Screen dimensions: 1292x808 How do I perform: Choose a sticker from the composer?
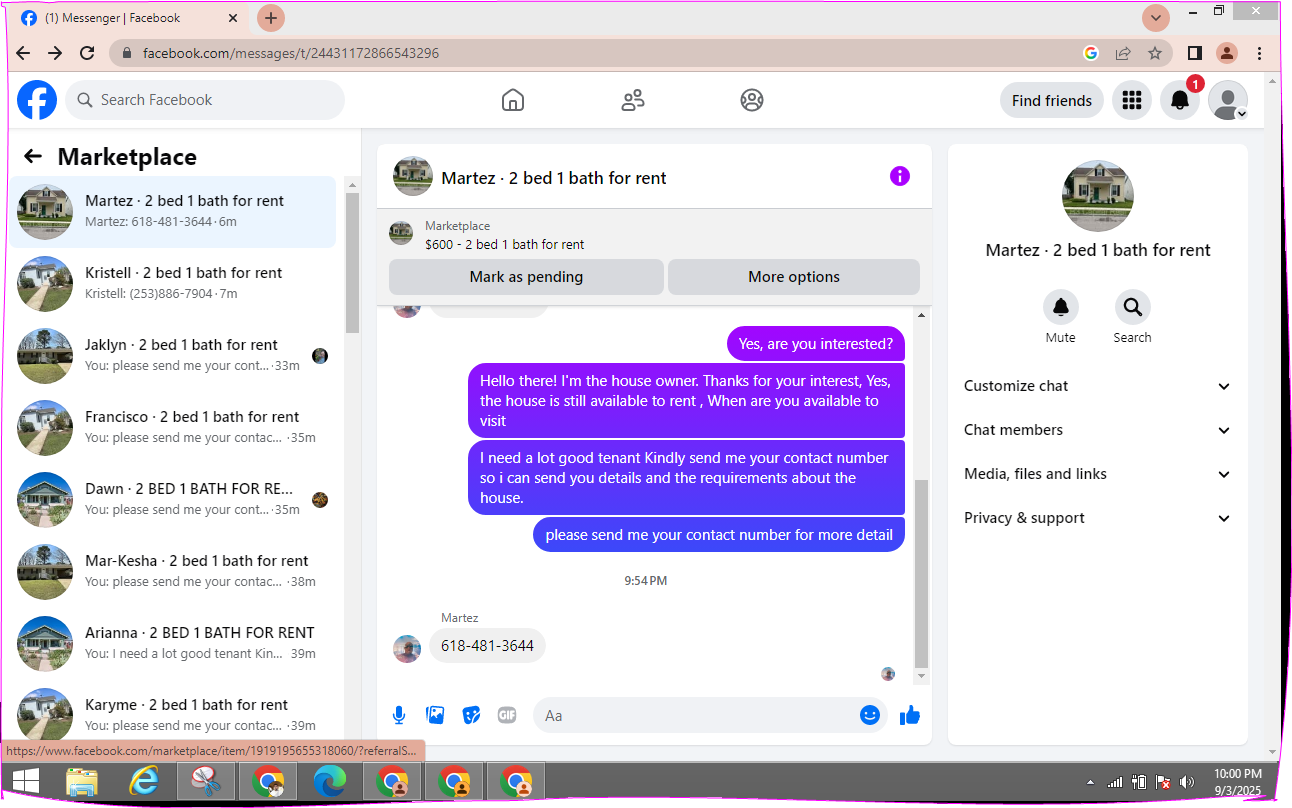pos(471,715)
